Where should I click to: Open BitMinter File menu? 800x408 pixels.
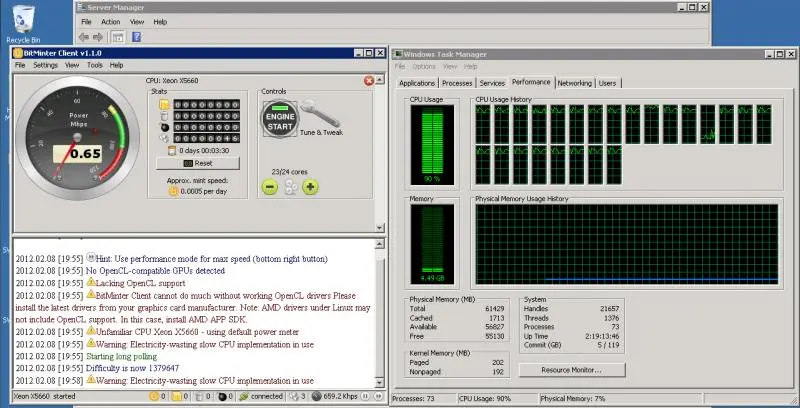click(x=20, y=65)
